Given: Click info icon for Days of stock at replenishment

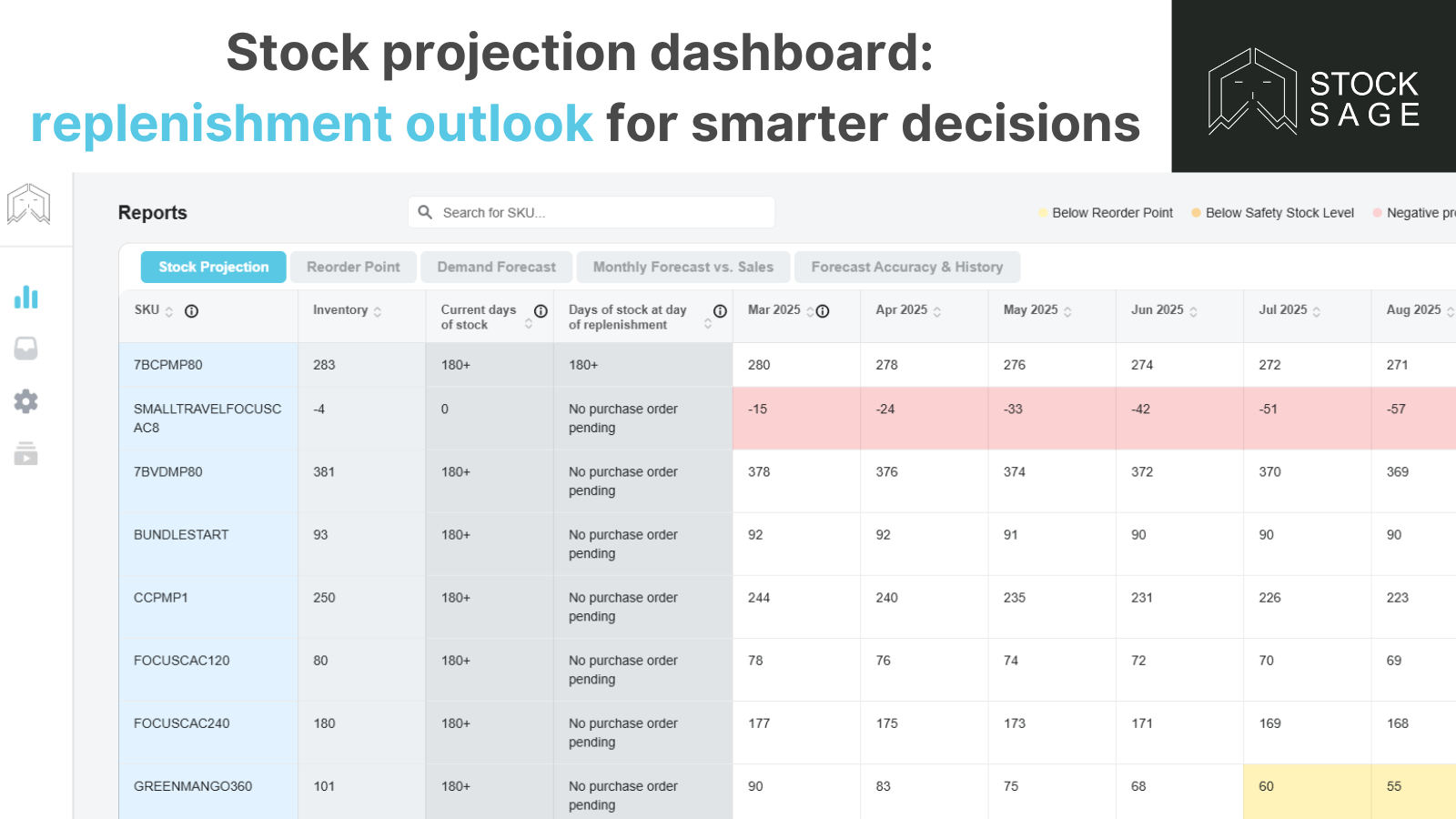Looking at the screenshot, I should point(720,311).
